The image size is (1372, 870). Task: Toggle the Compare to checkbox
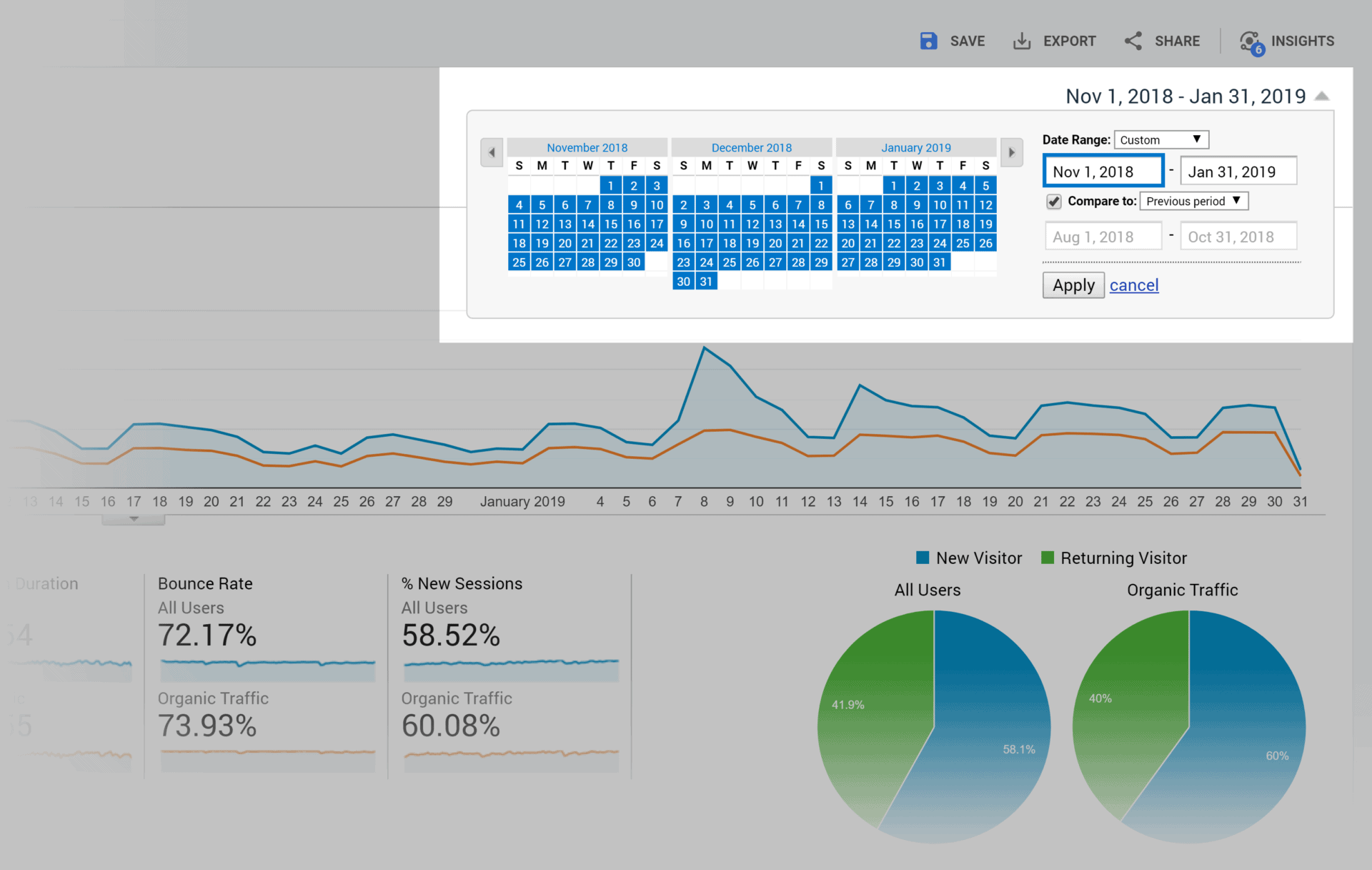(x=1053, y=201)
